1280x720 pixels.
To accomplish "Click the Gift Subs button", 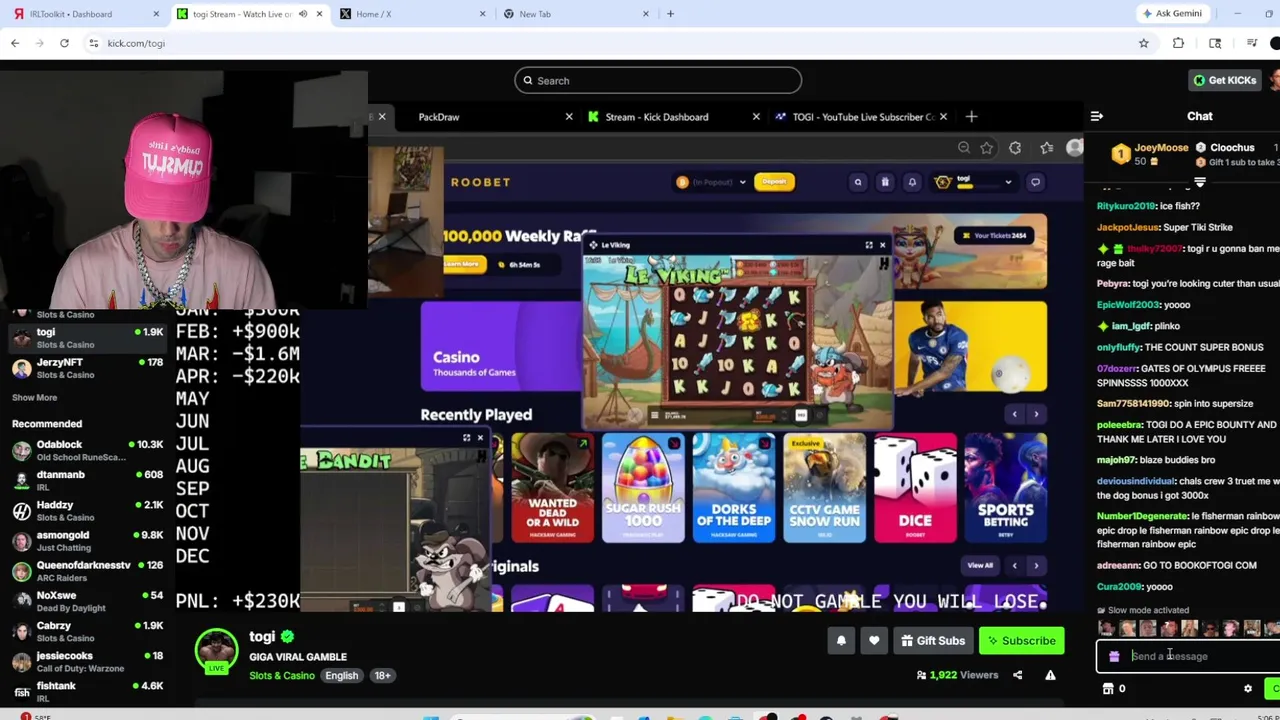I will coord(933,641).
